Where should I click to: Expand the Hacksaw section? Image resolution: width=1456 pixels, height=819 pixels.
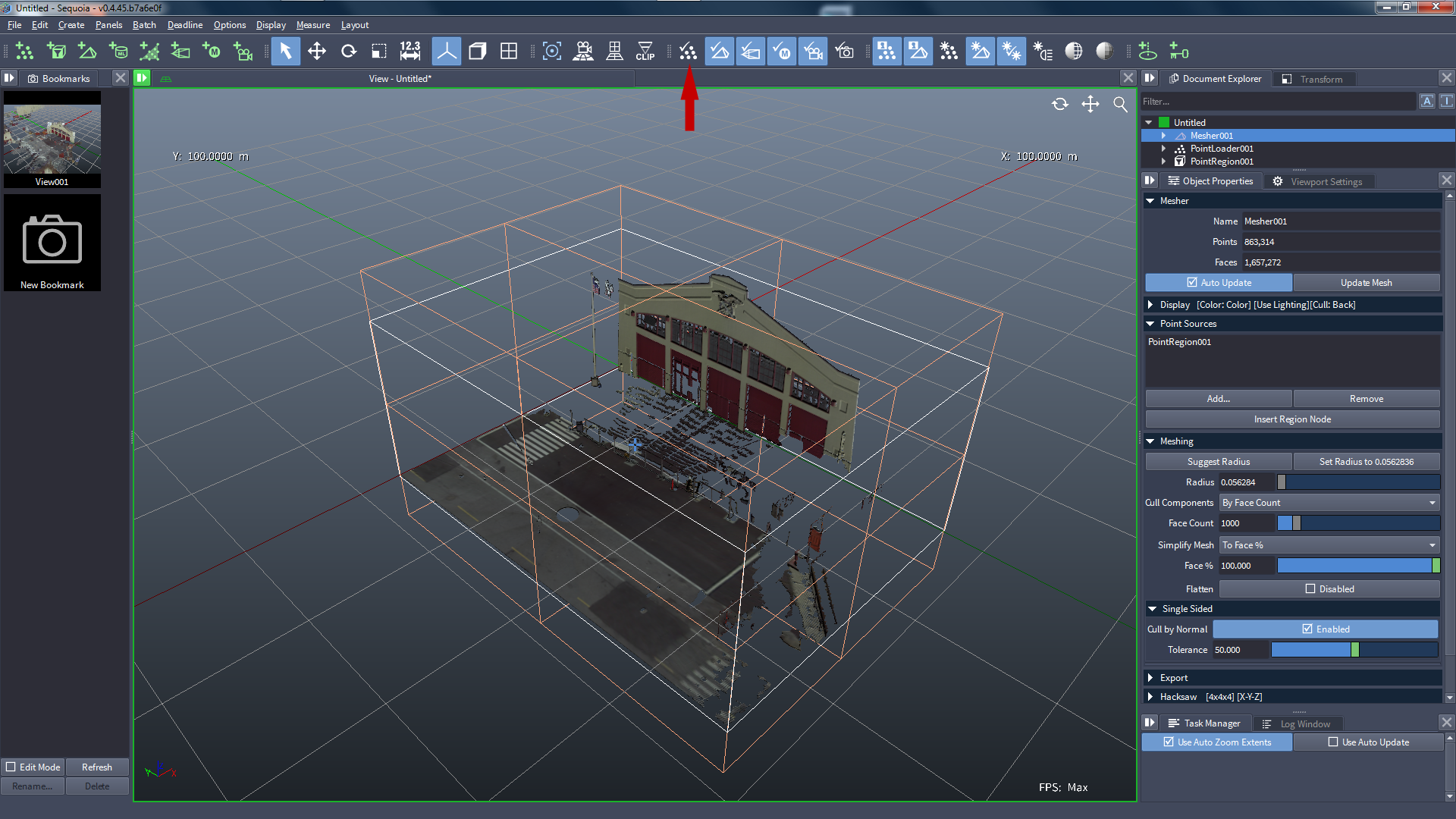tap(1151, 696)
